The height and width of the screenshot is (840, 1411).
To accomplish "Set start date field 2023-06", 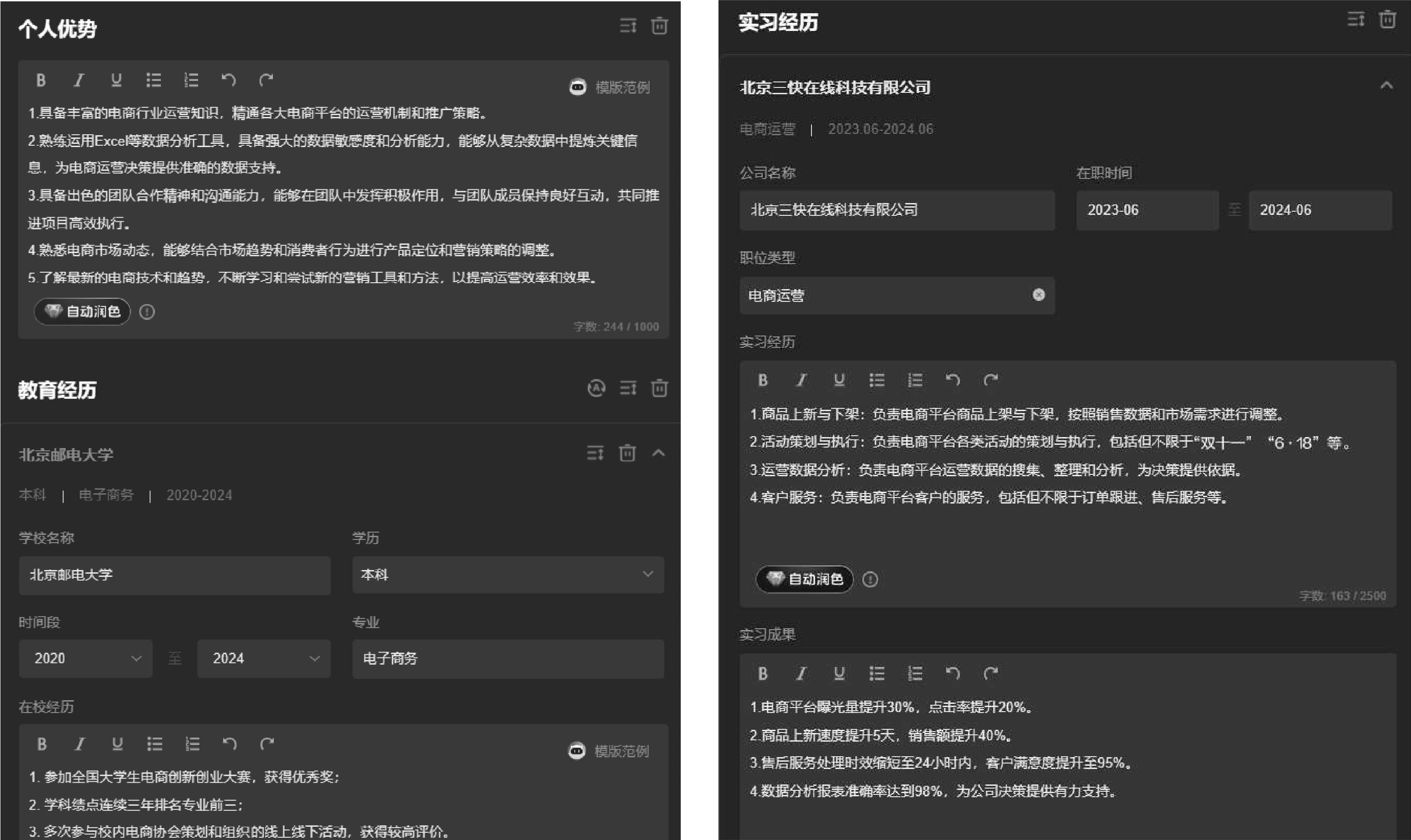I will point(1147,210).
